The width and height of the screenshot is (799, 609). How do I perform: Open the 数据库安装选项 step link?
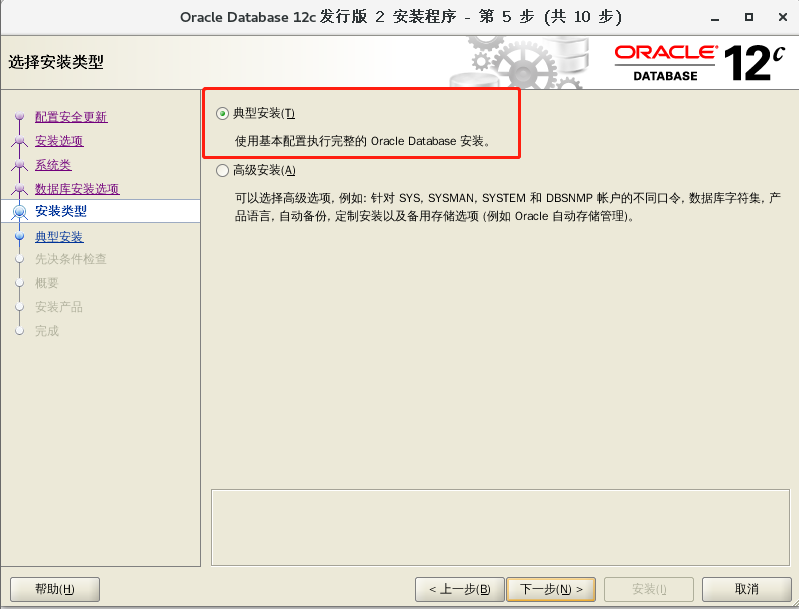77,189
